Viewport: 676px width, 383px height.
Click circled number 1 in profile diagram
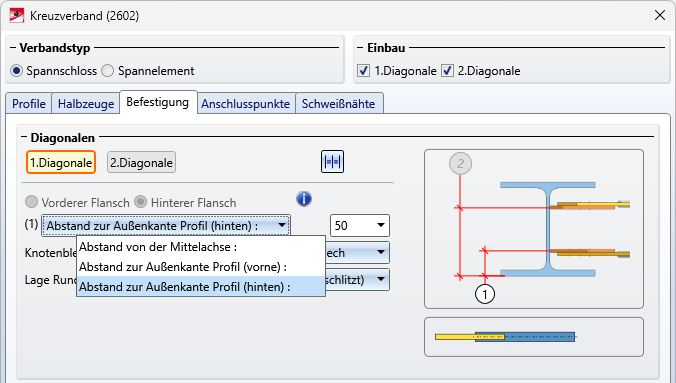click(x=485, y=294)
